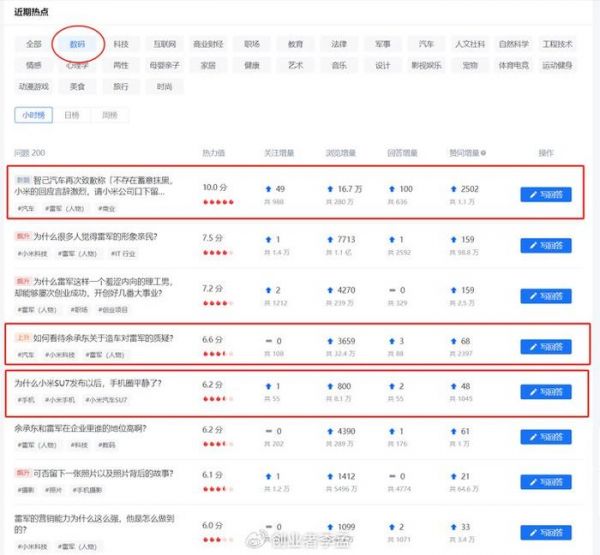This screenshot has width=600, height=555.
Task: Click 写回答 for 智己汽车 question
Action: (x=546, y=194)
